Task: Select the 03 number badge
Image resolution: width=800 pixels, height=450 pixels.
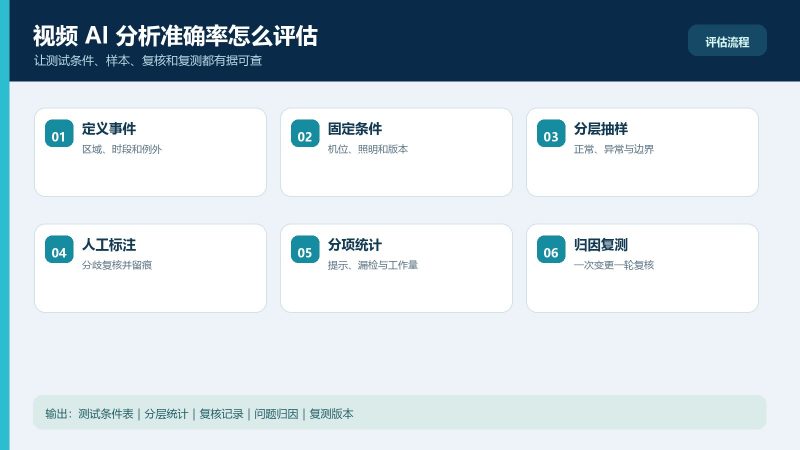Action: click(551, 133)
